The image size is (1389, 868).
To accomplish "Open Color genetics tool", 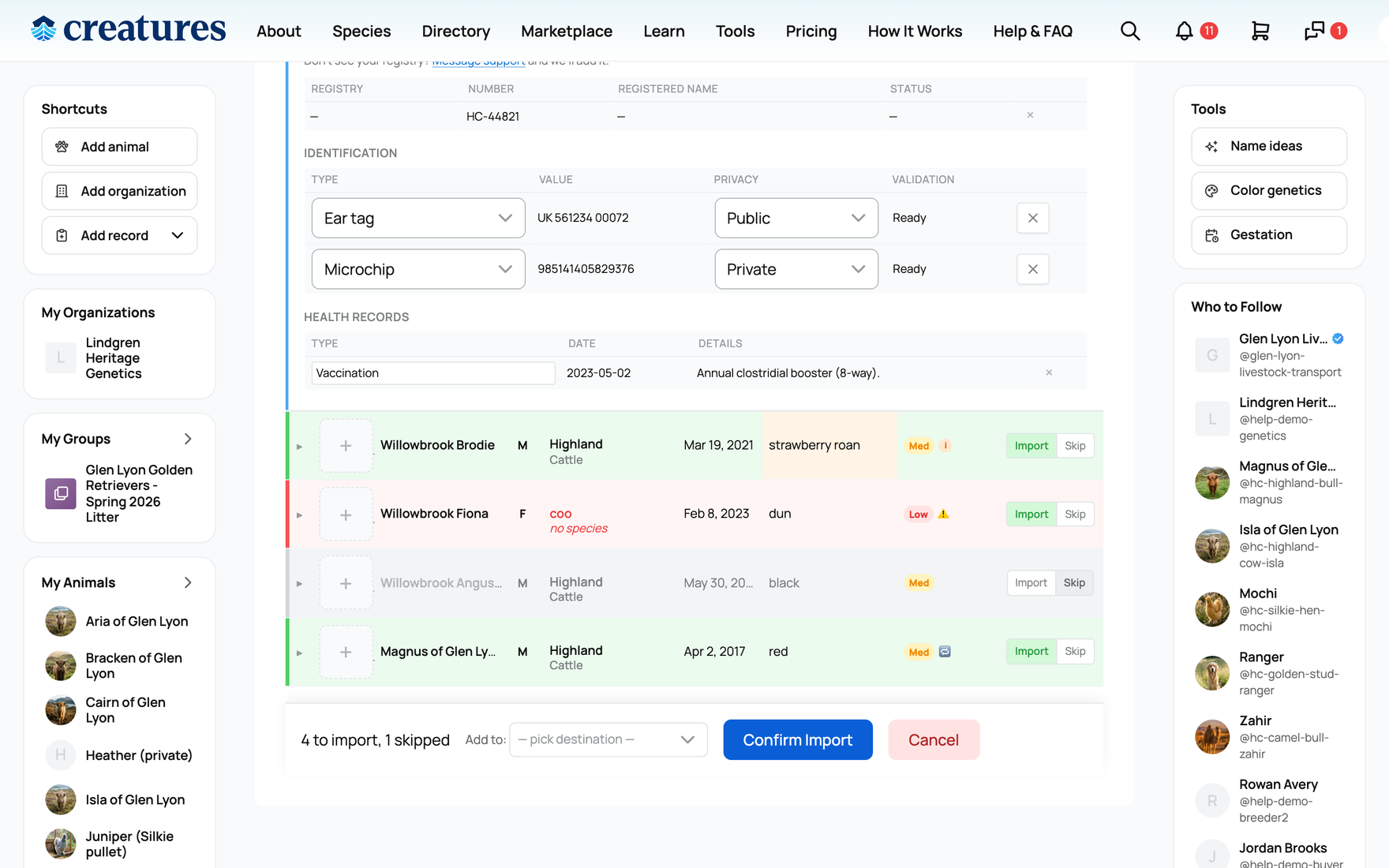I will [1269, 190].
